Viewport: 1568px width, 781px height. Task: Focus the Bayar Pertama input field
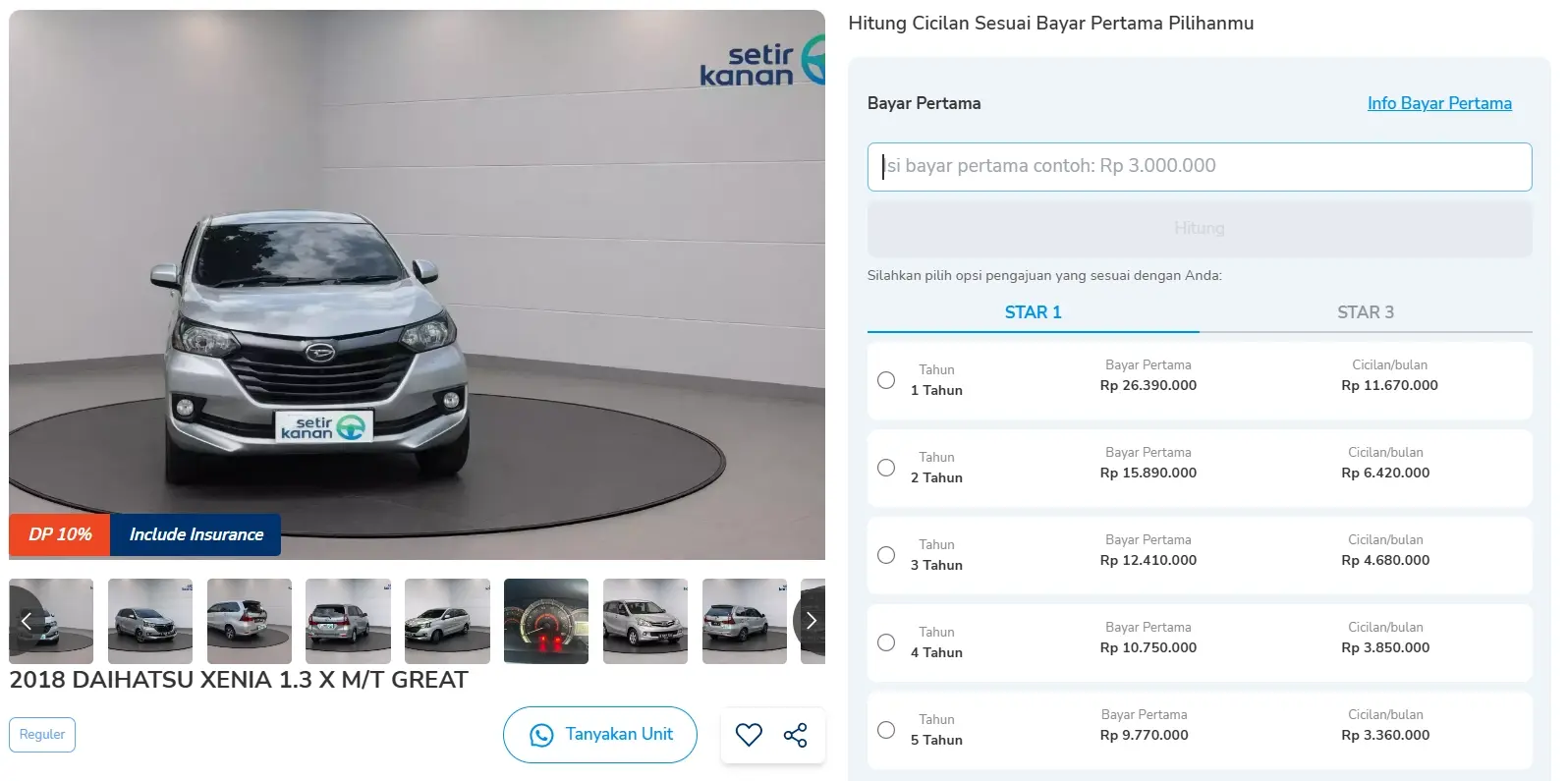(x=1199, y=166)
